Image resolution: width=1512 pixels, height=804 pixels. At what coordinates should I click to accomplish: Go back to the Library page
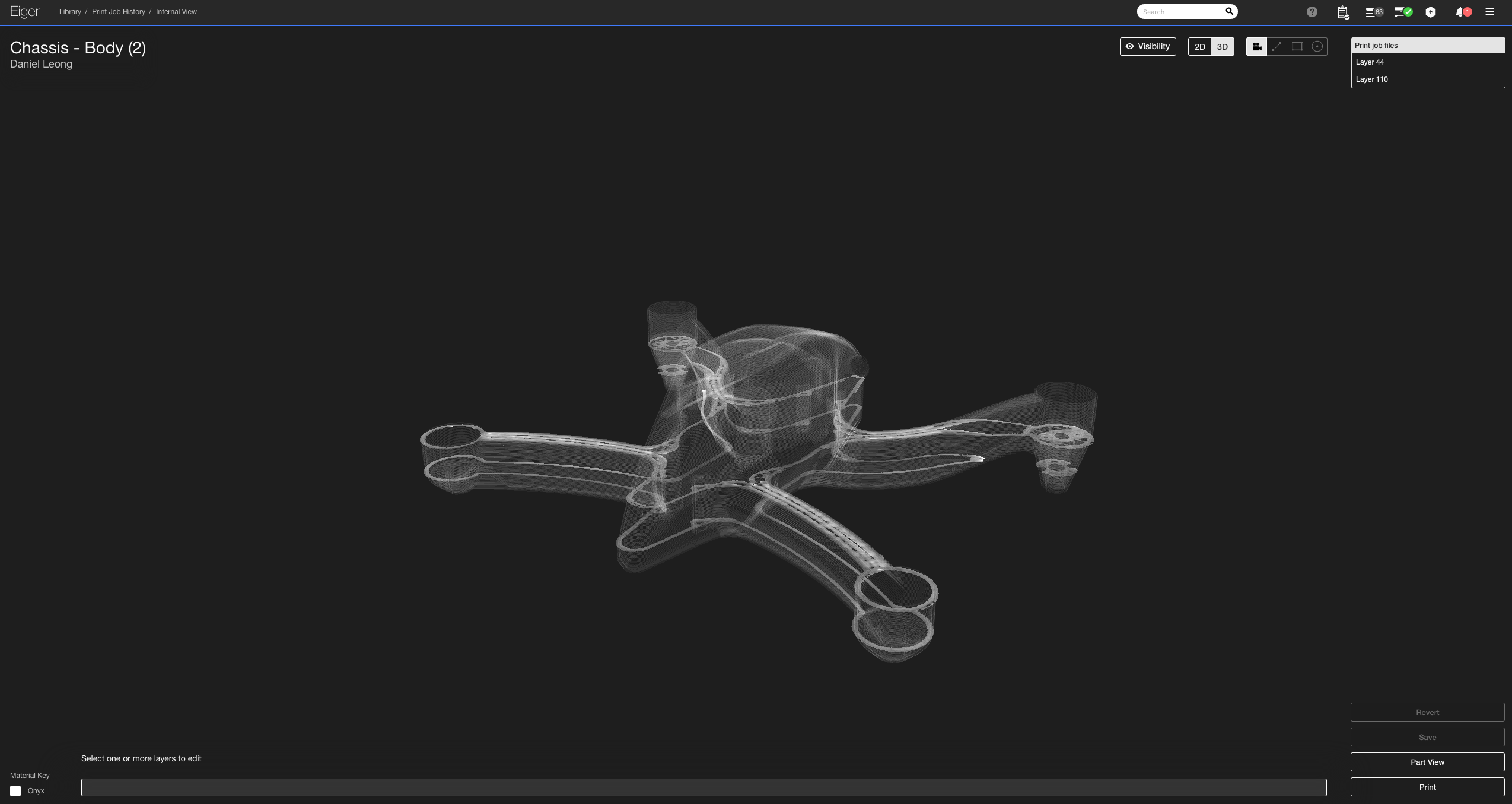point(69,11)
